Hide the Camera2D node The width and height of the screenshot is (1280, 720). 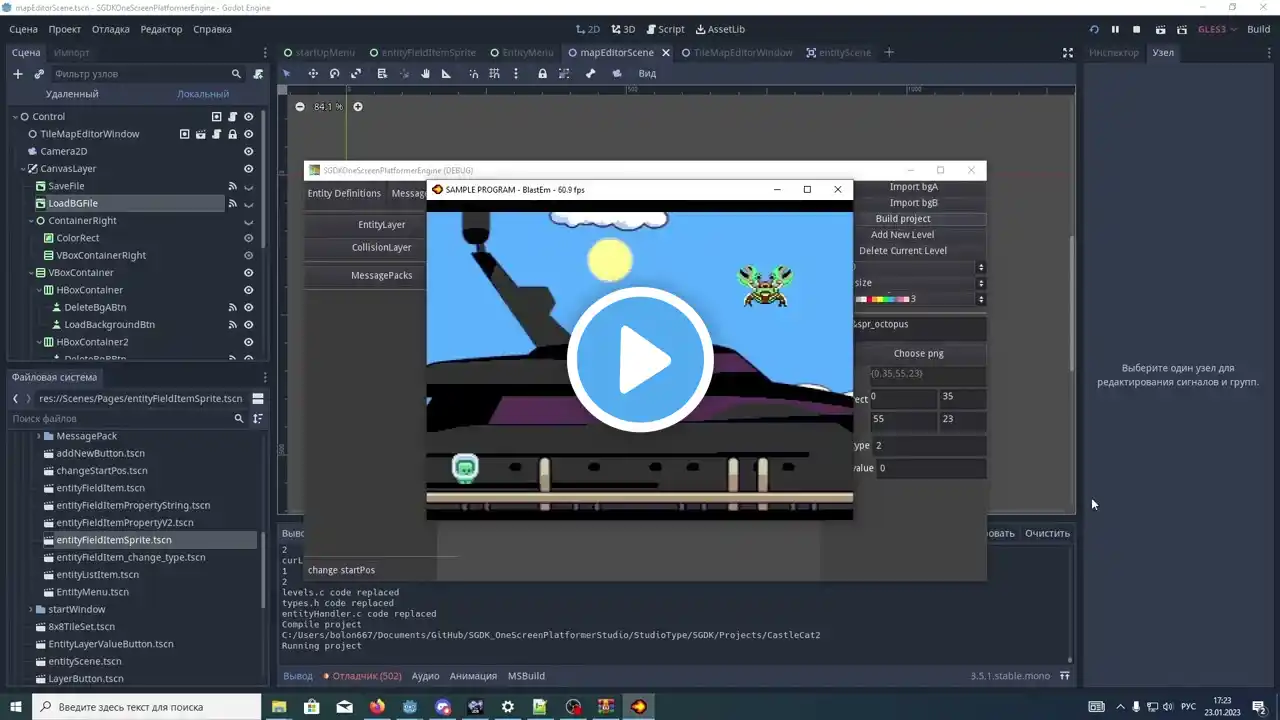tap(249, 152)
